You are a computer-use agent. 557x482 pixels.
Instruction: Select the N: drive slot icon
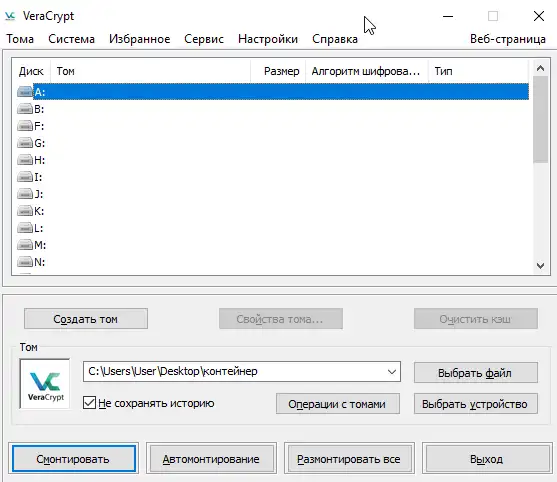click(x=25, y=262)
